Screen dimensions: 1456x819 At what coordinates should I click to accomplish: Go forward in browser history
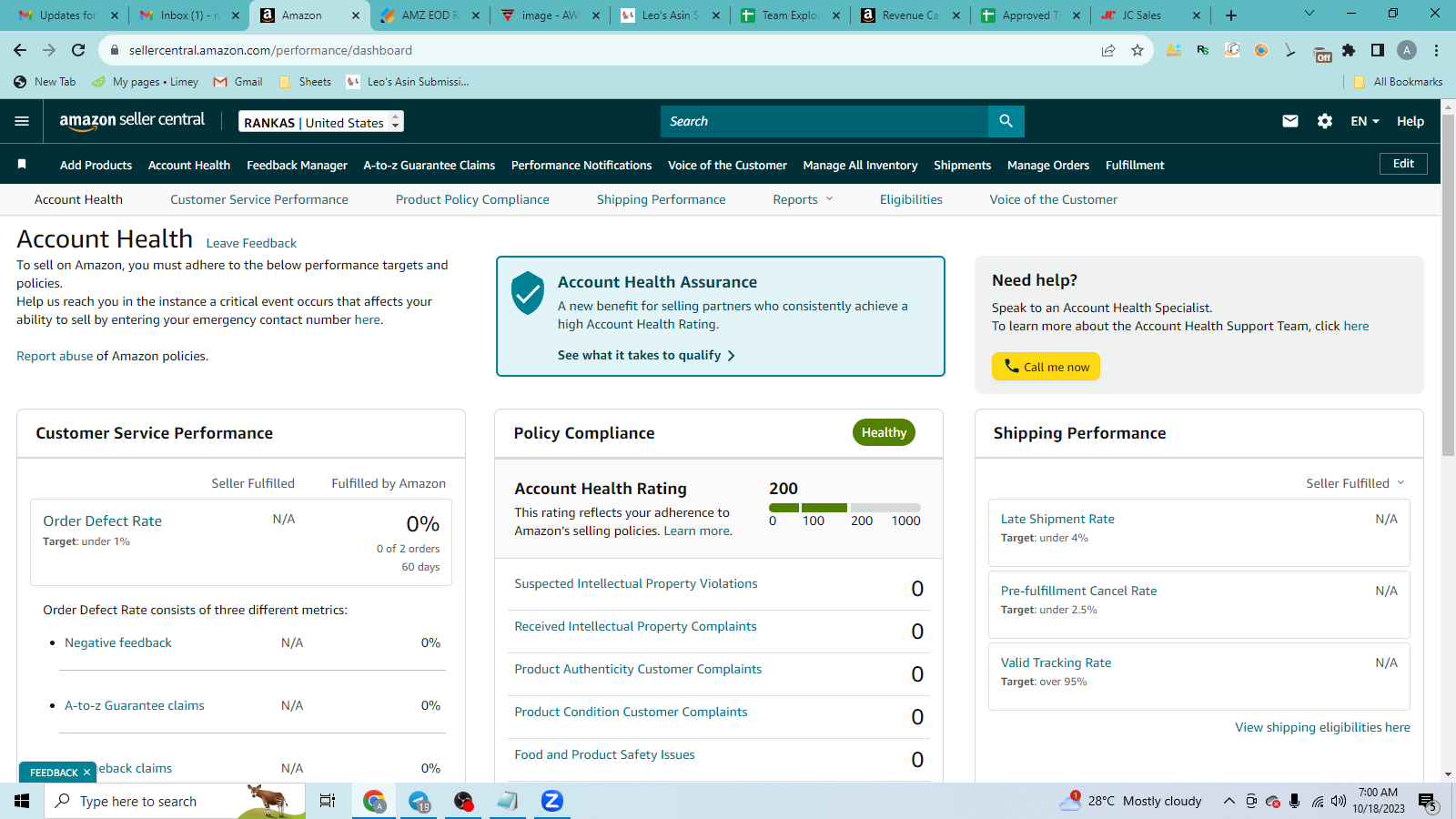49,50
